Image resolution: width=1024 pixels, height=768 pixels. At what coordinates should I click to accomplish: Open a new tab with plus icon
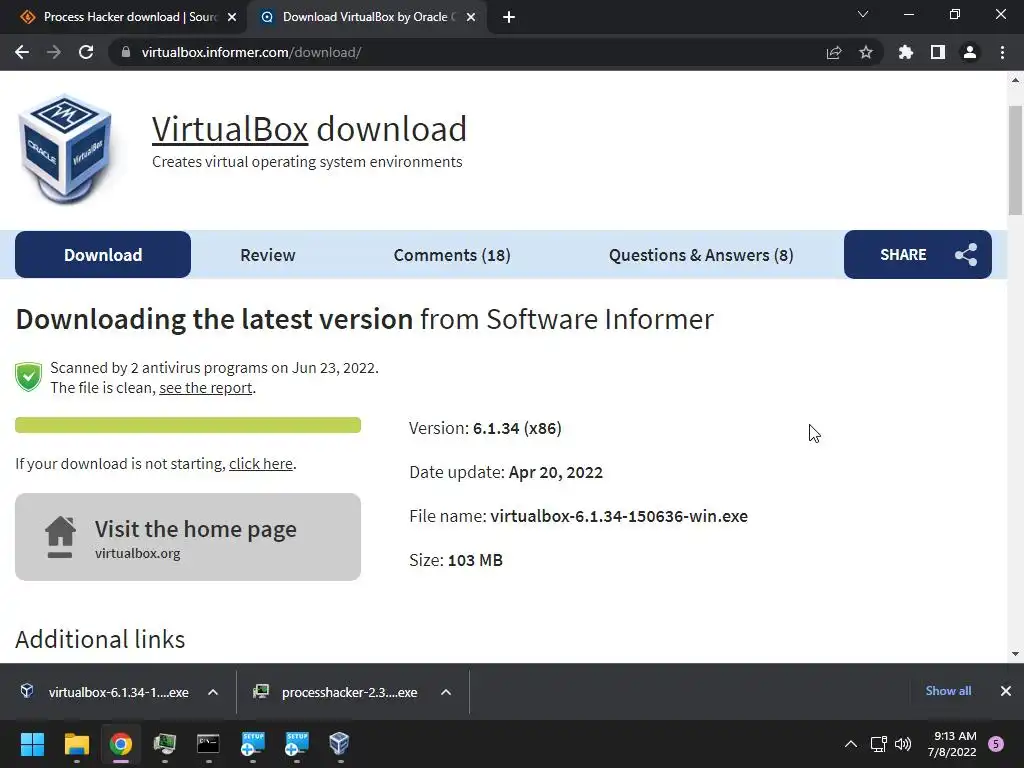tap(509, 17)
